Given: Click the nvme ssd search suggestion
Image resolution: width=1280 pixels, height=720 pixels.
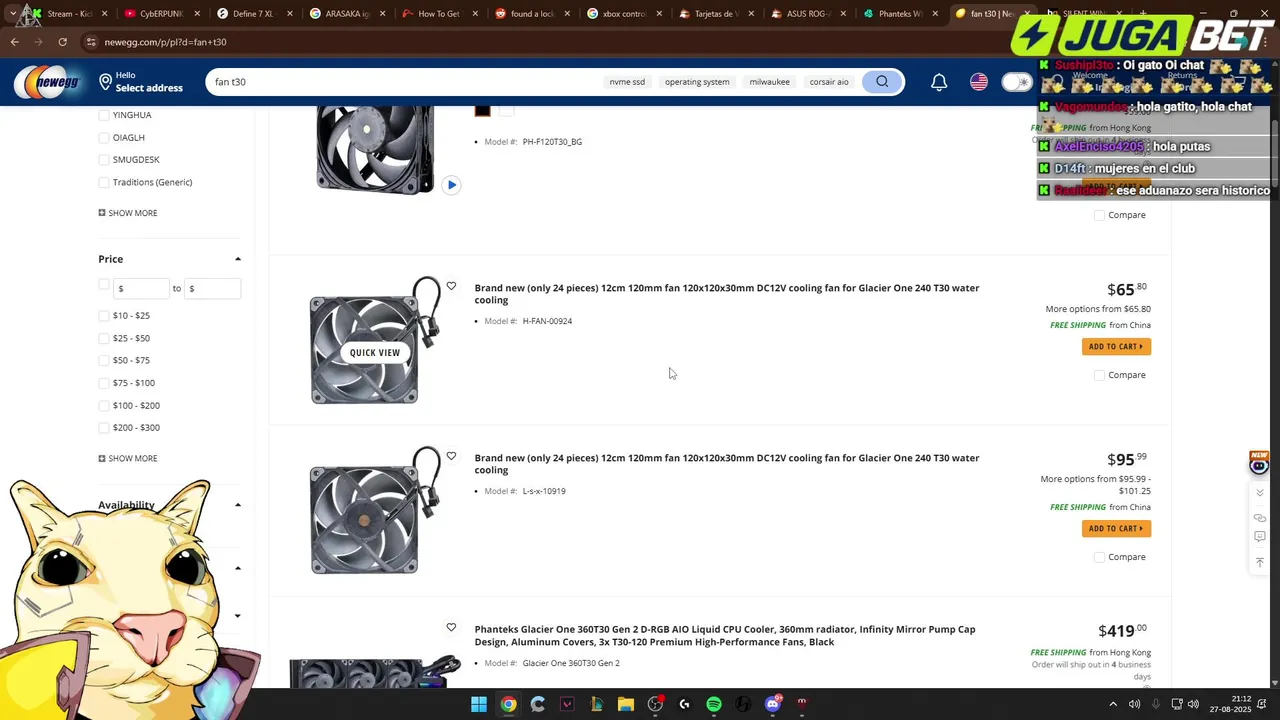Looking at the screenshot, I should (x=627, y=82).
